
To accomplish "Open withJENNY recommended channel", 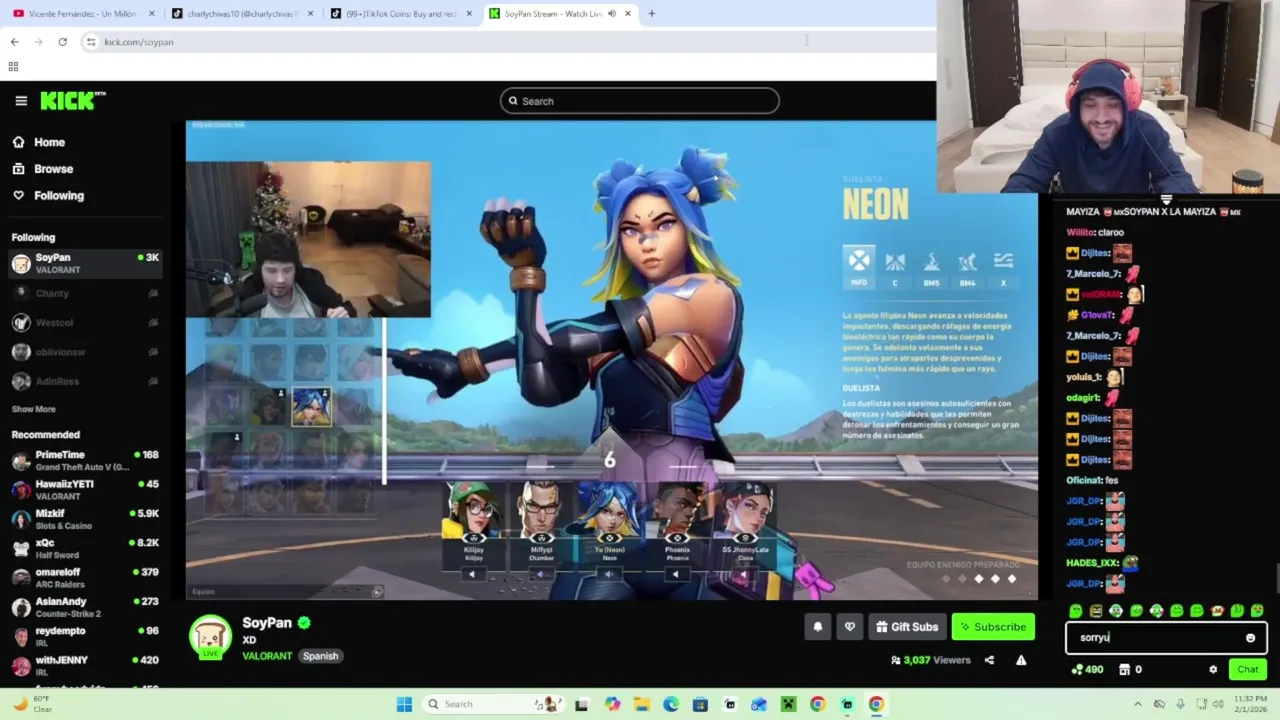I will [x=85, y=665].
